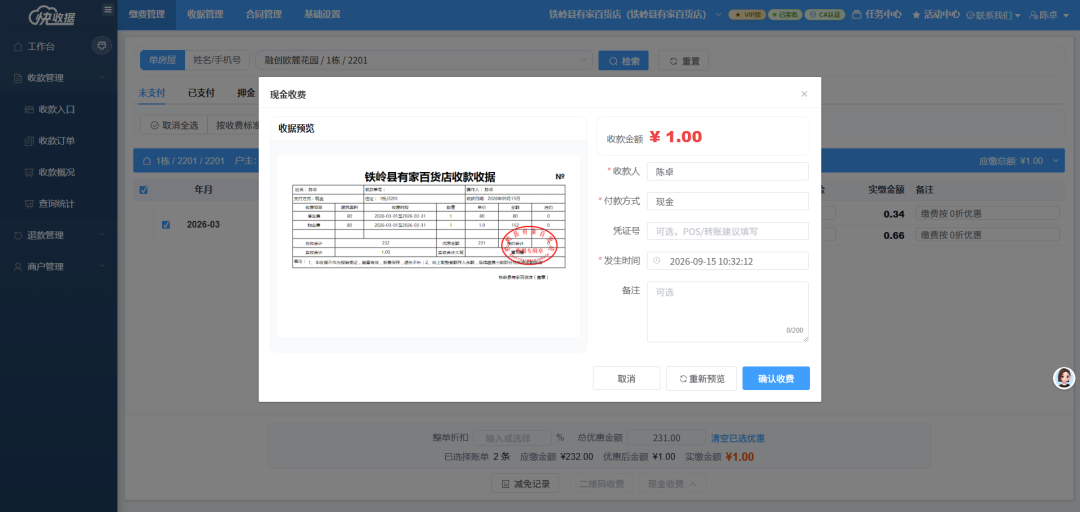Click the 重置 reset button
The height and width of the screenshot is (512, 1080).
click(x=683, y=61)
